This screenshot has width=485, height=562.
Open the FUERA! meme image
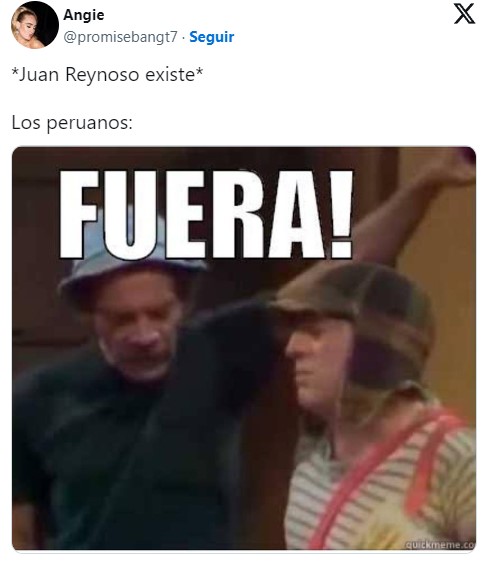click(x=244, y=348)
